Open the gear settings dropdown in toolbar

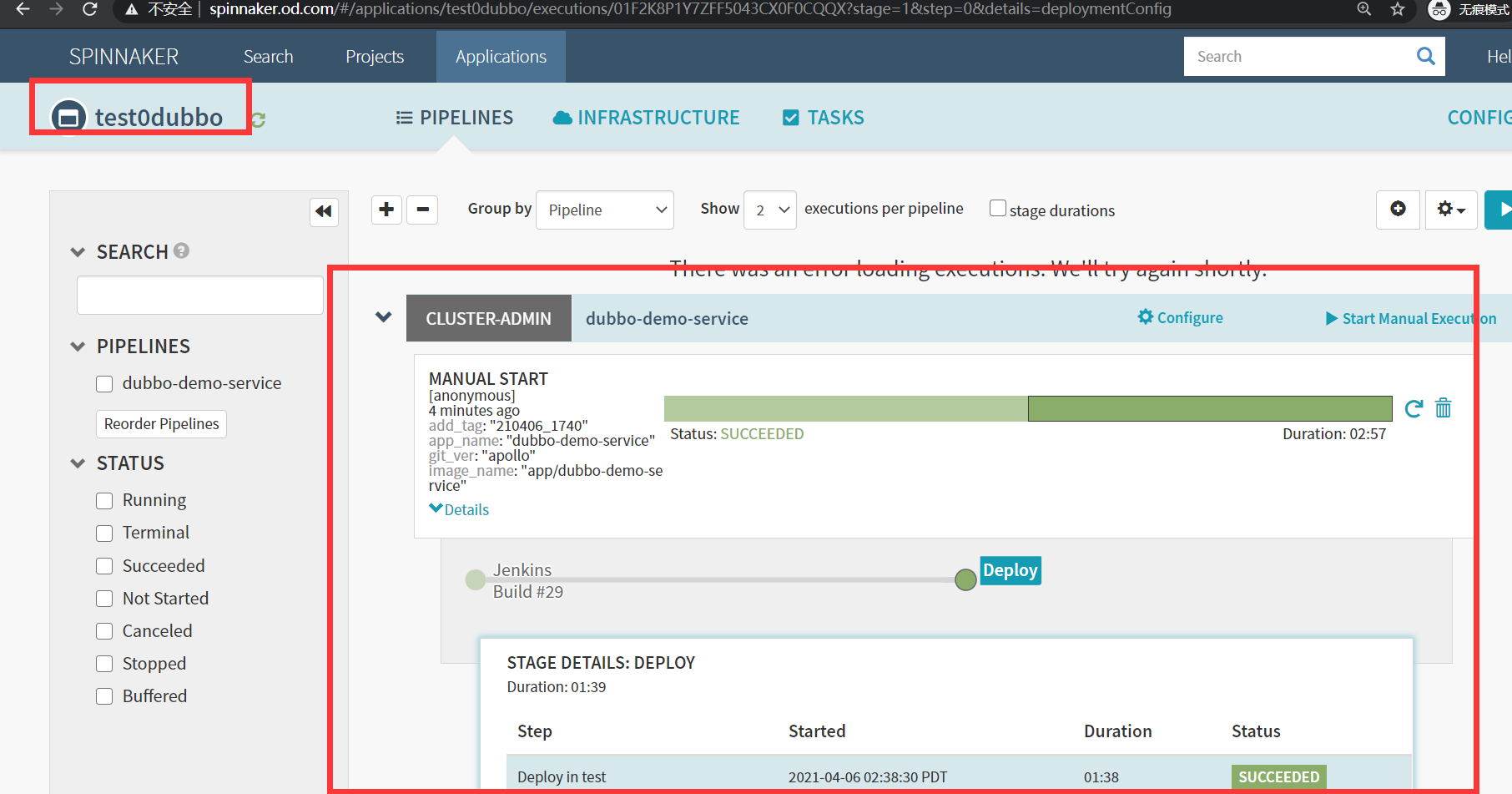1451,209
